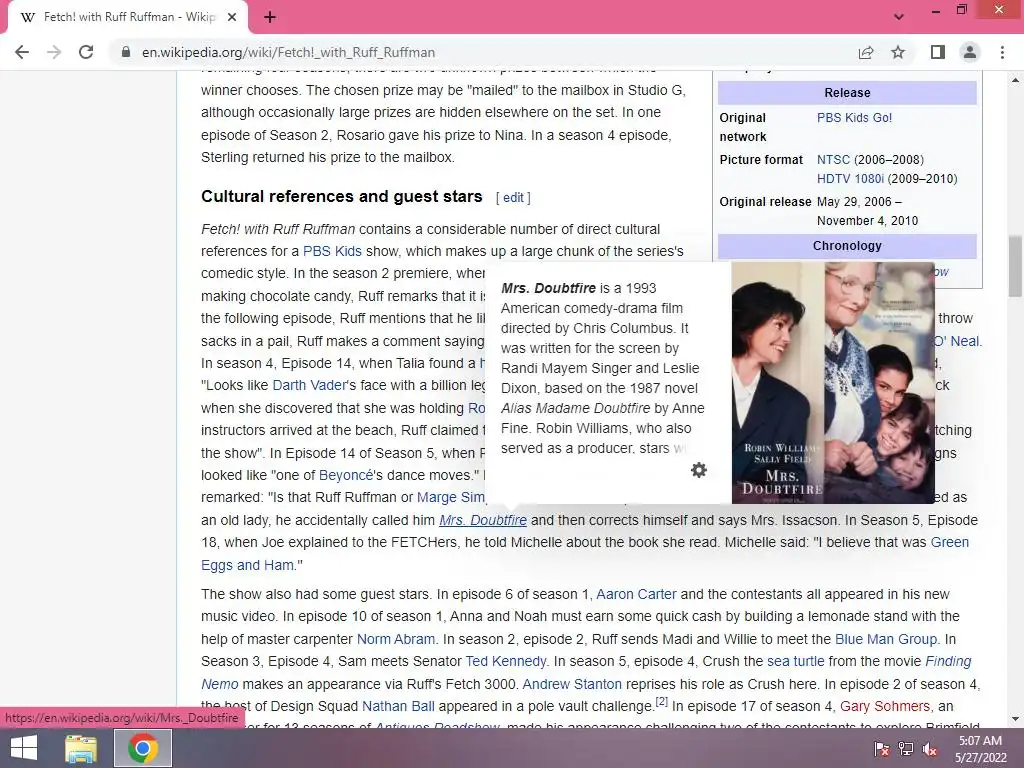Open the Chrome profile menu
Image resolution: width=1024 pixels, height=768 pixels.
click(970, 52)
